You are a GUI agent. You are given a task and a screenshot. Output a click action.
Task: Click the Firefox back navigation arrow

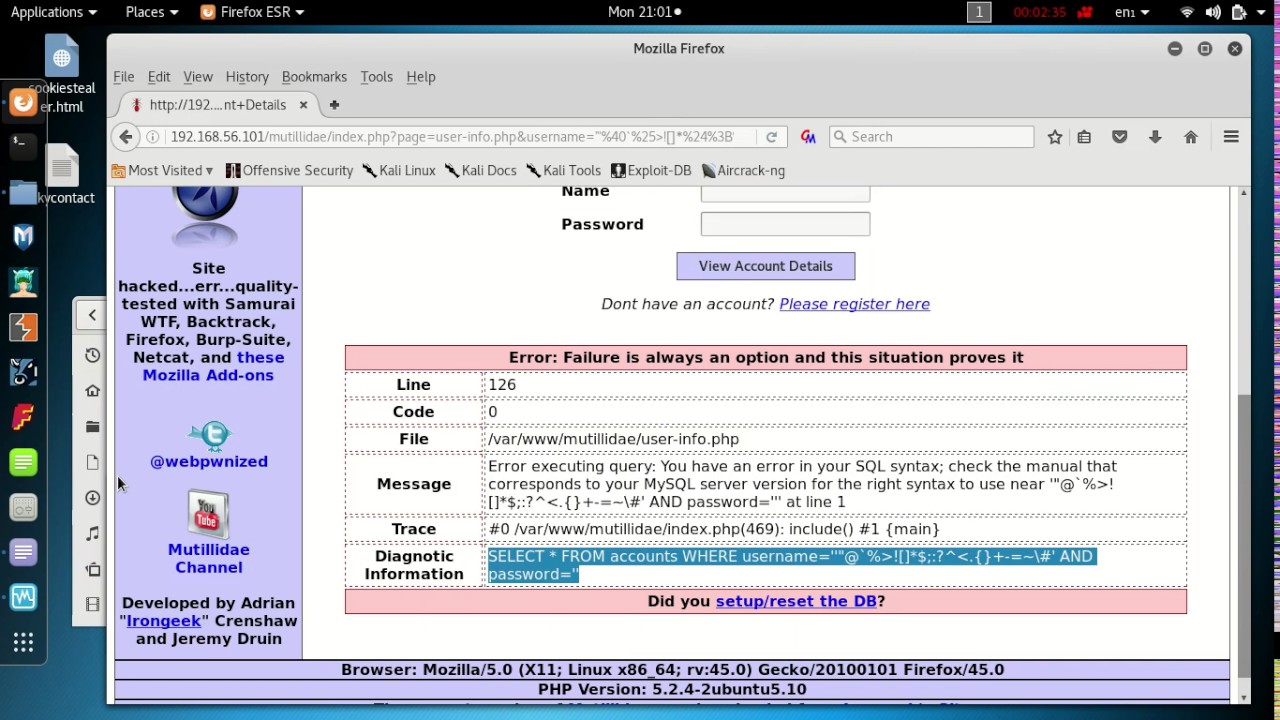125,137
